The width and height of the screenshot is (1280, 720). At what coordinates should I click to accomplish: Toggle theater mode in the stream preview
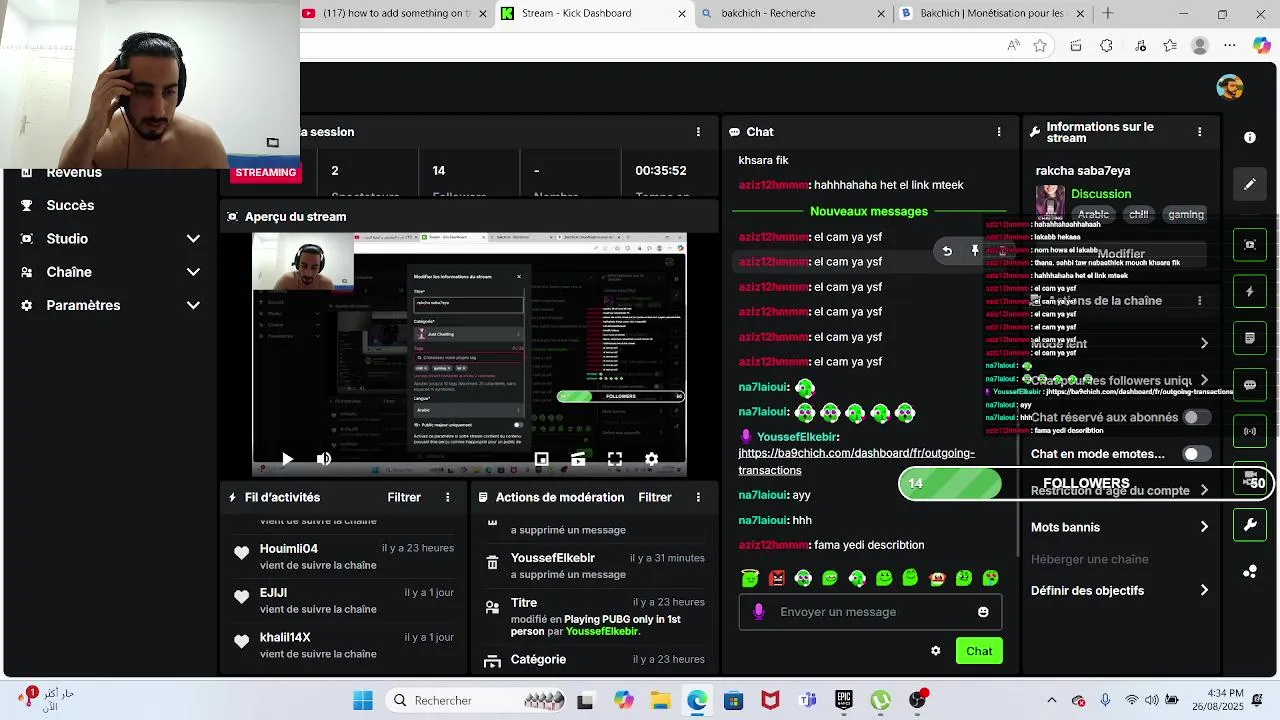pos(578,459)
